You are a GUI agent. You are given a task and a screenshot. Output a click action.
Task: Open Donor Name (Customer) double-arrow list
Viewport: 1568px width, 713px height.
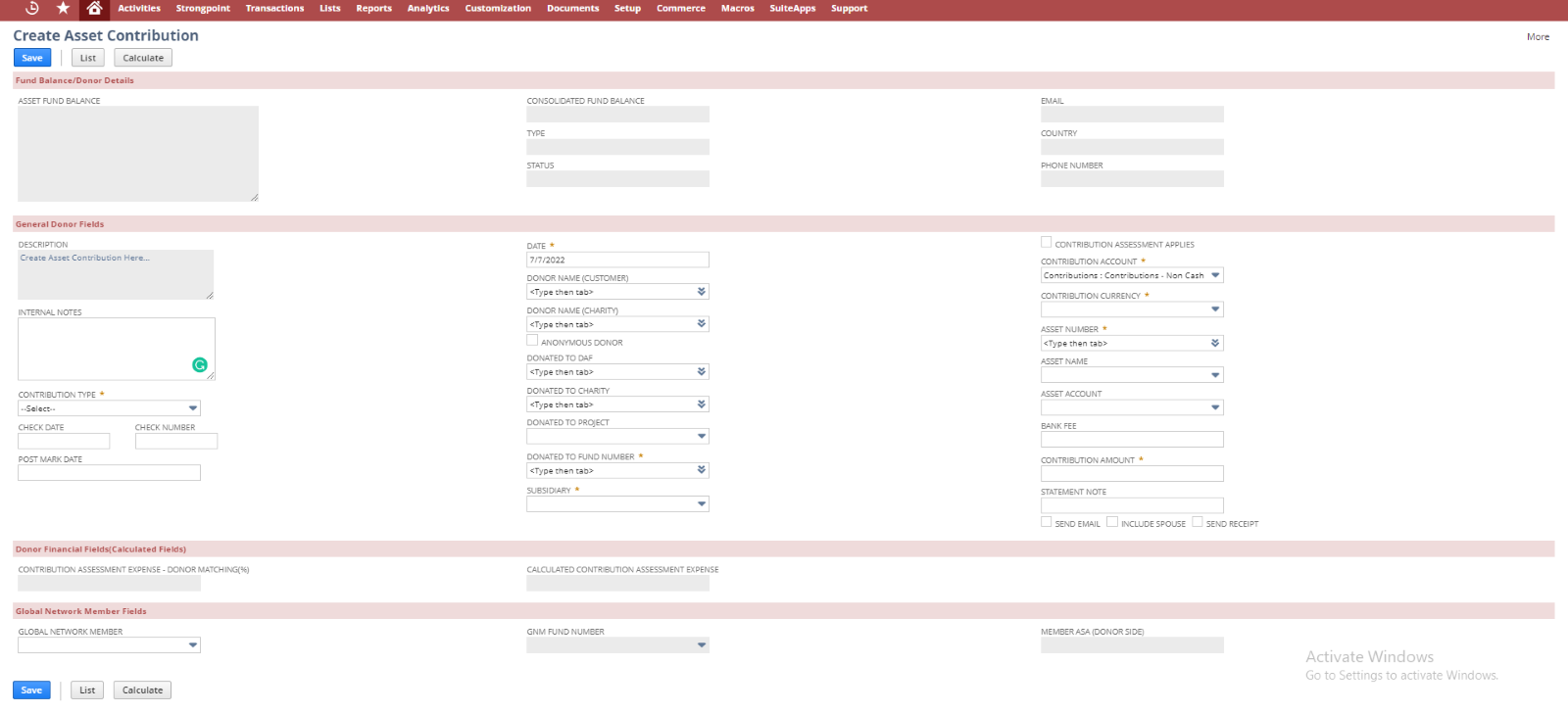point(702,292)
